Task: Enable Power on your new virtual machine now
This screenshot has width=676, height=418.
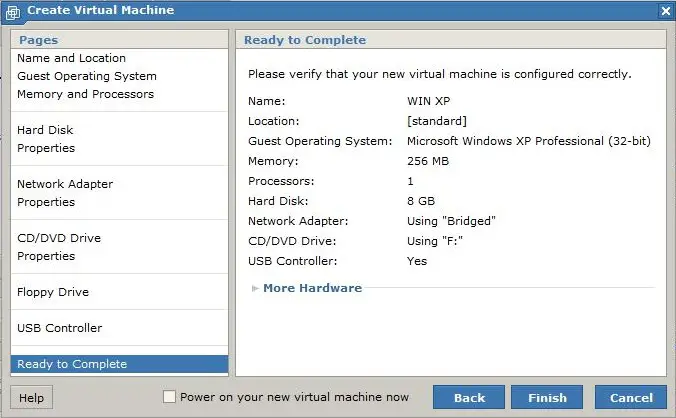Action: [x=169, y=396]
